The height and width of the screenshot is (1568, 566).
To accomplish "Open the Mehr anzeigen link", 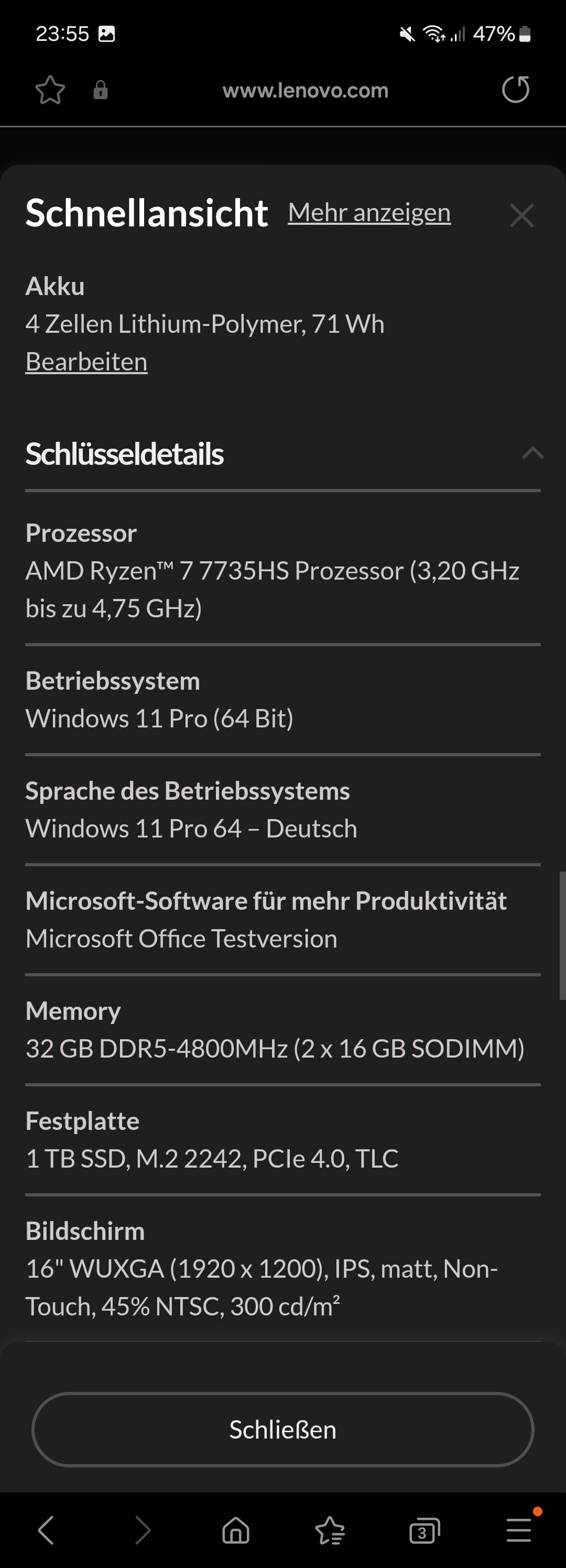I will pos(369,213).
